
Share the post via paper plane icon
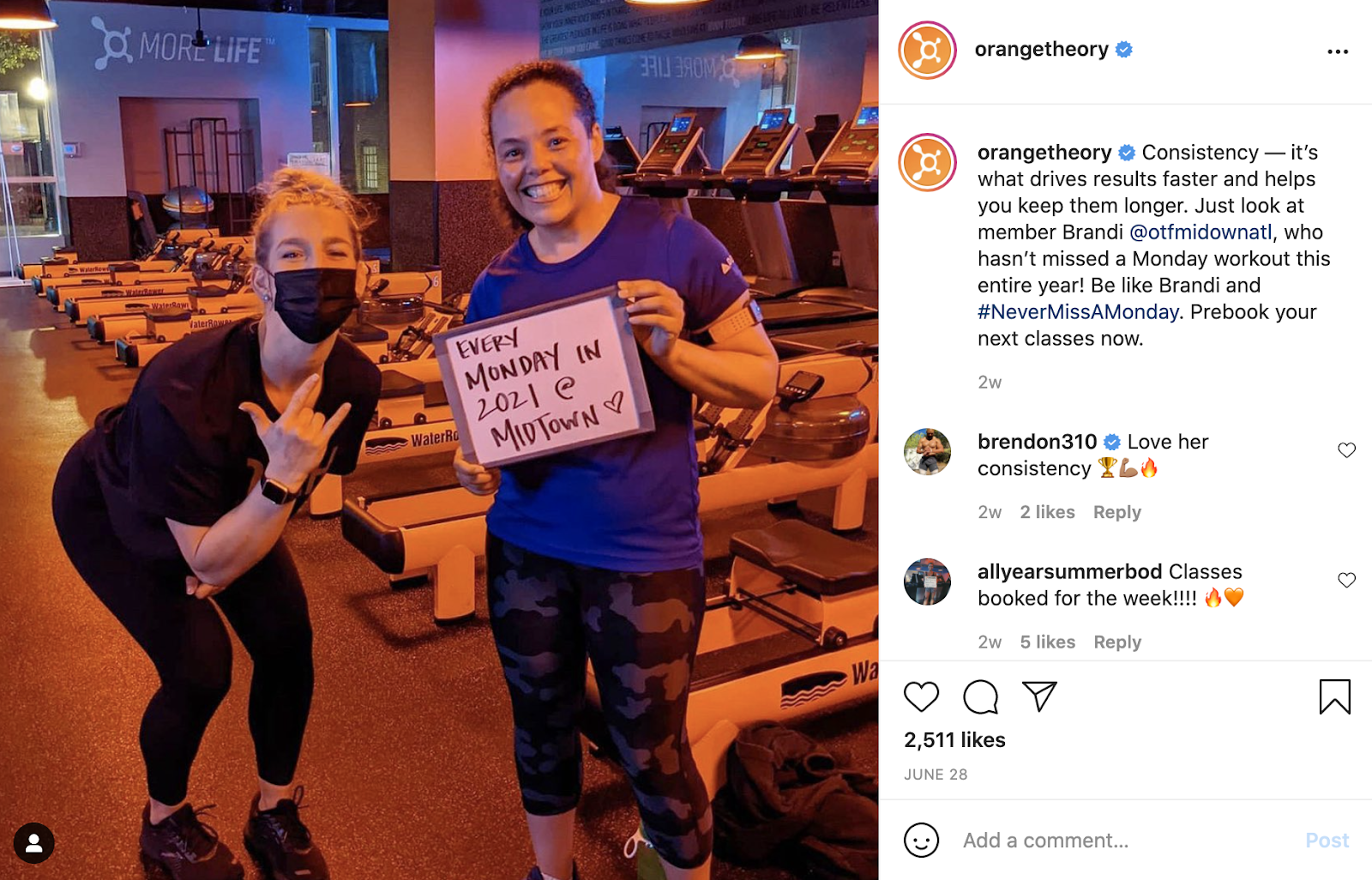pos(1039,696)
